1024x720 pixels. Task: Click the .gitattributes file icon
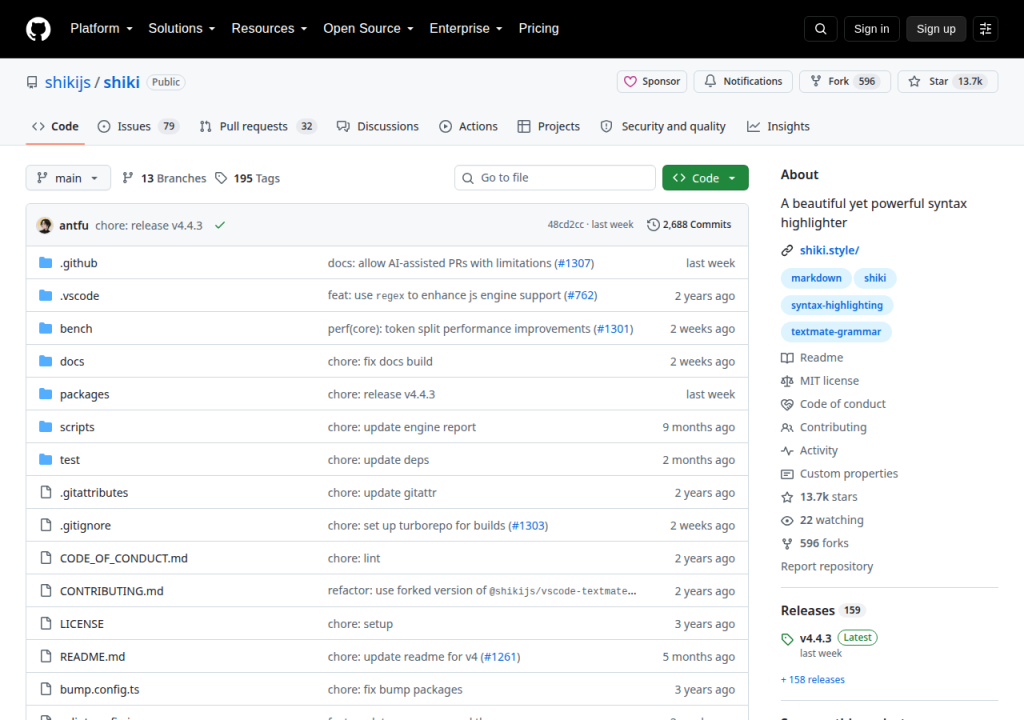coord(46,492)
